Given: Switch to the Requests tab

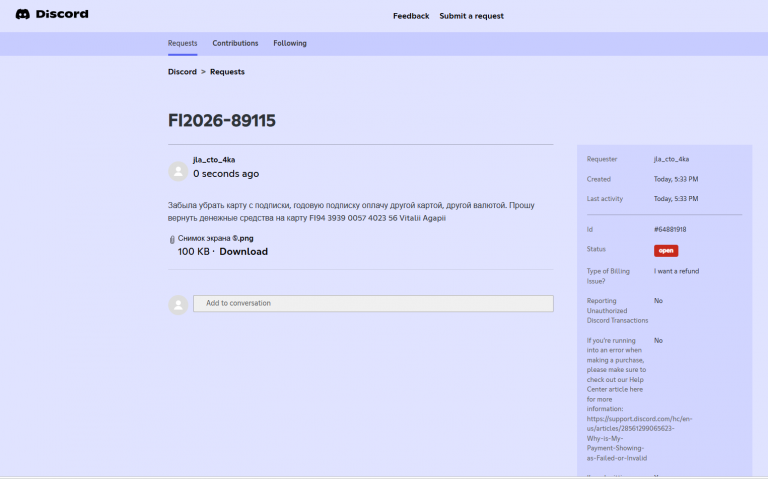Looking at the screenshot, I should 182,44.
